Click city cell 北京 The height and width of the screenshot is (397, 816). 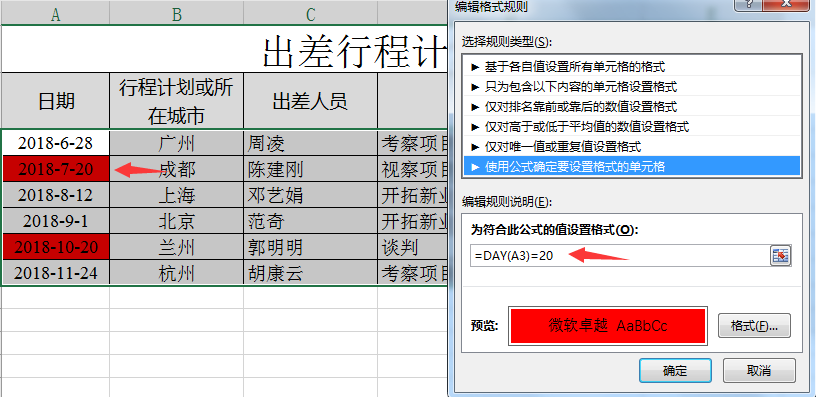coord(176,221)
